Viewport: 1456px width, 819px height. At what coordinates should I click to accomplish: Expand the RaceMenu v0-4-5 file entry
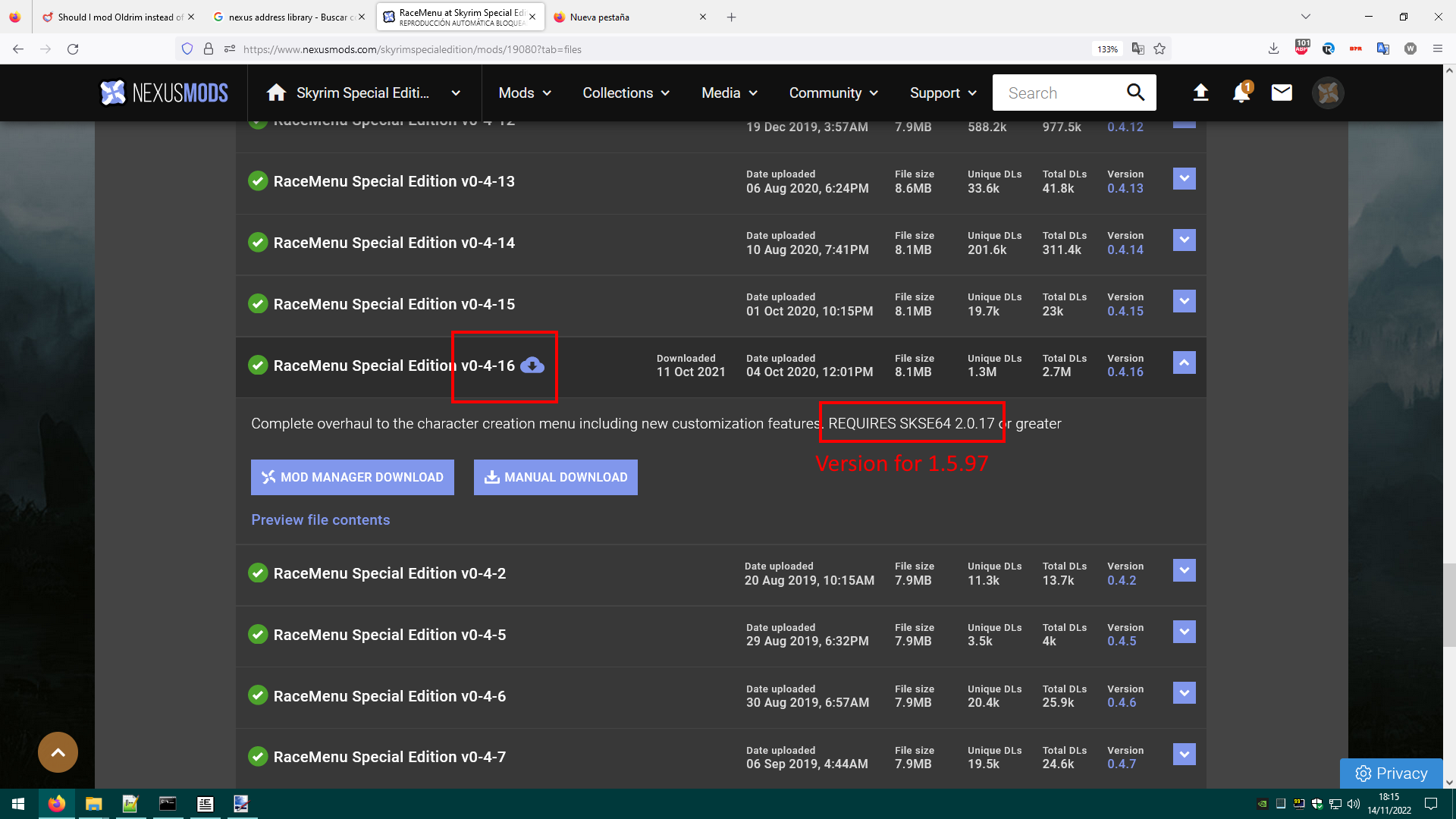point(1184,632)
